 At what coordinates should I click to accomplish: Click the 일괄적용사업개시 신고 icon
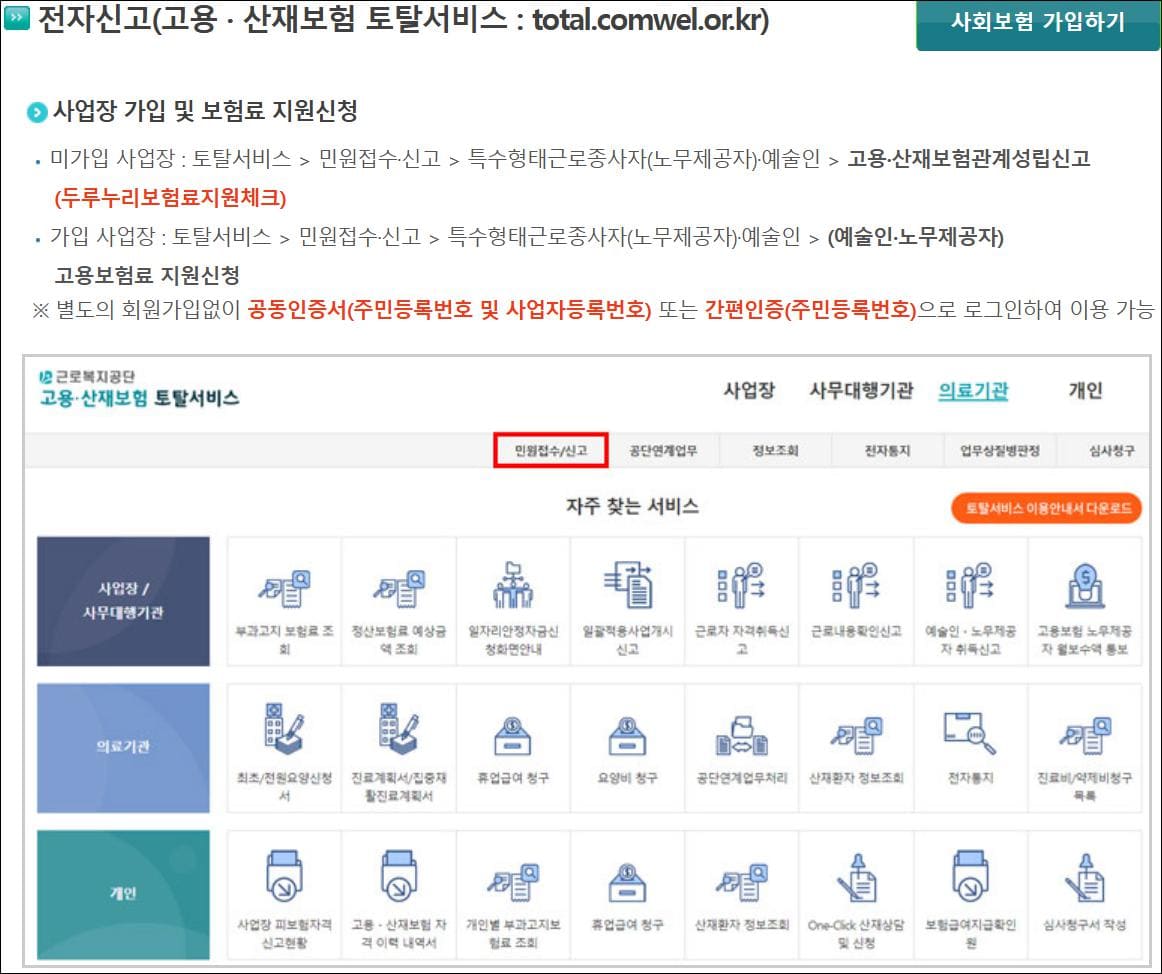coord(627,600)
